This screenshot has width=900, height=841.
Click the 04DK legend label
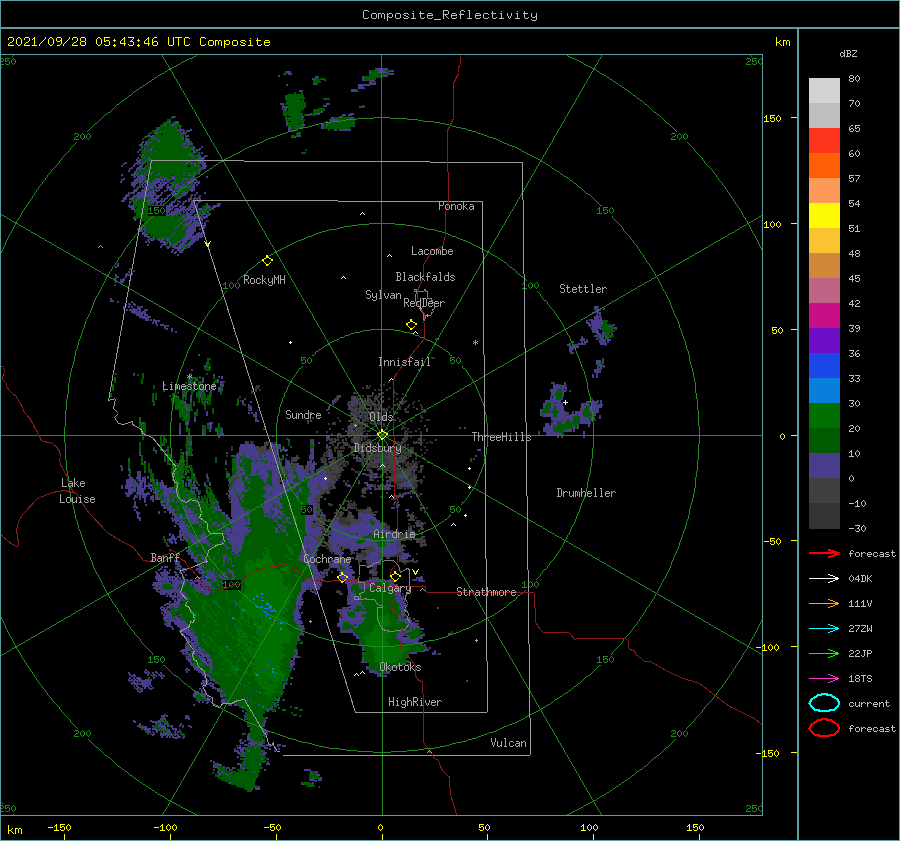(x=860, y=579)
